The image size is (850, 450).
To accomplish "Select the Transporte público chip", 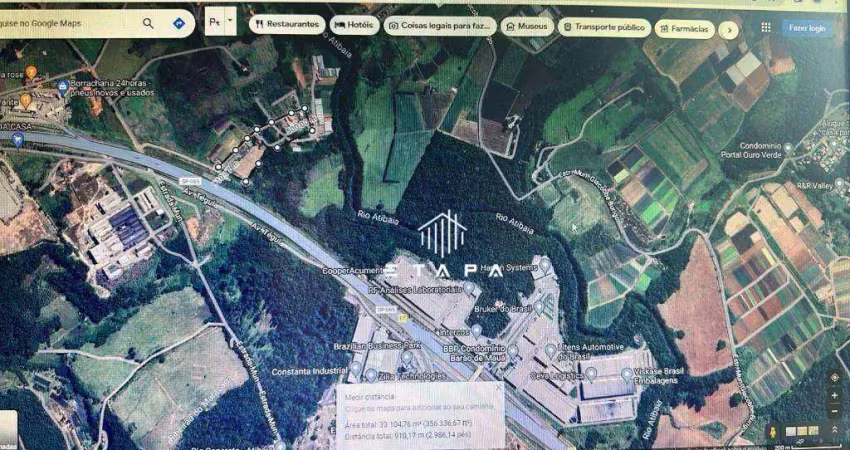I will click(604, 27).
